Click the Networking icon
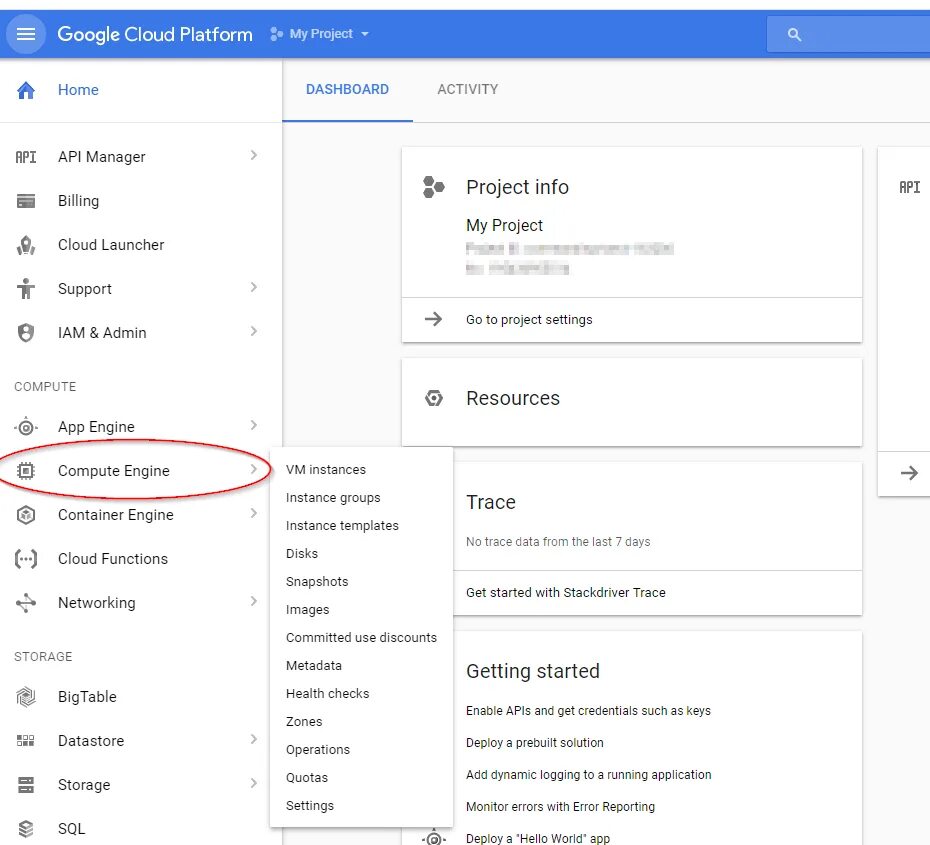 26,603
